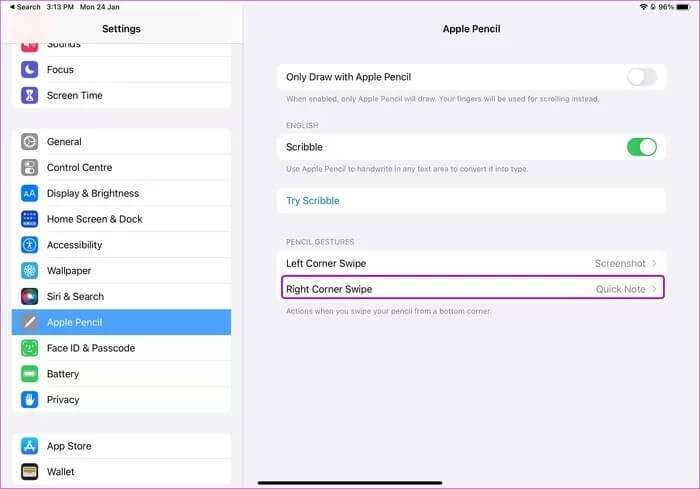Turn off the Scribble switch
This screenshot has height=489, width=700.
[x=641, y=147]
